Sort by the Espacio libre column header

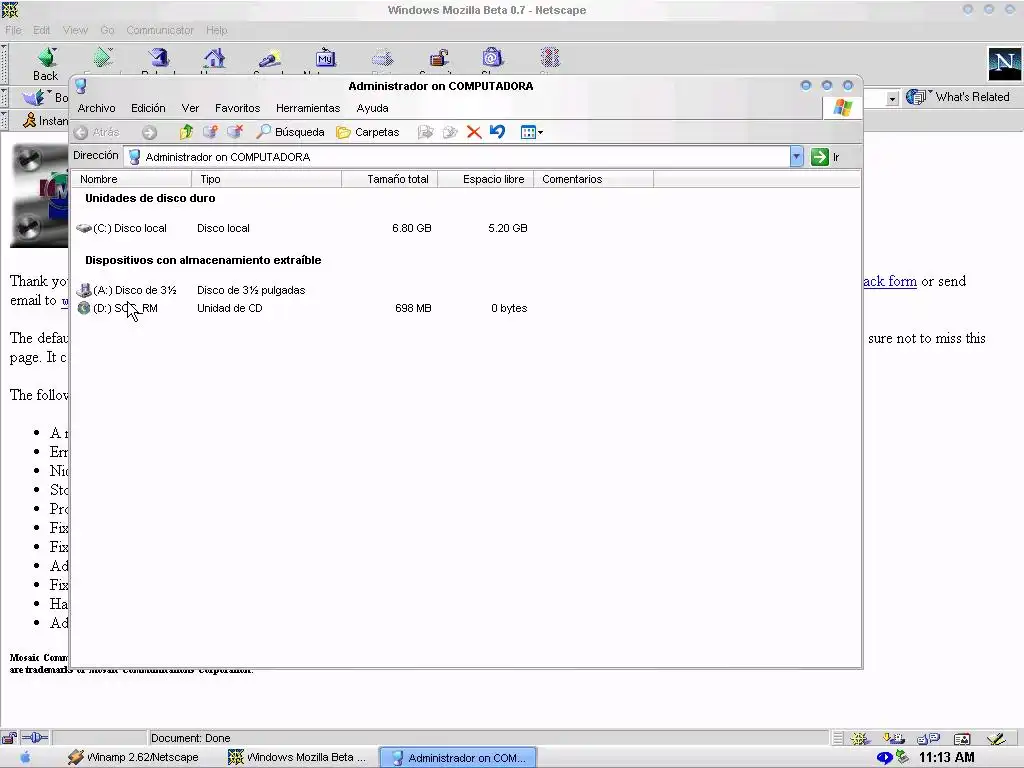[486, 179]
